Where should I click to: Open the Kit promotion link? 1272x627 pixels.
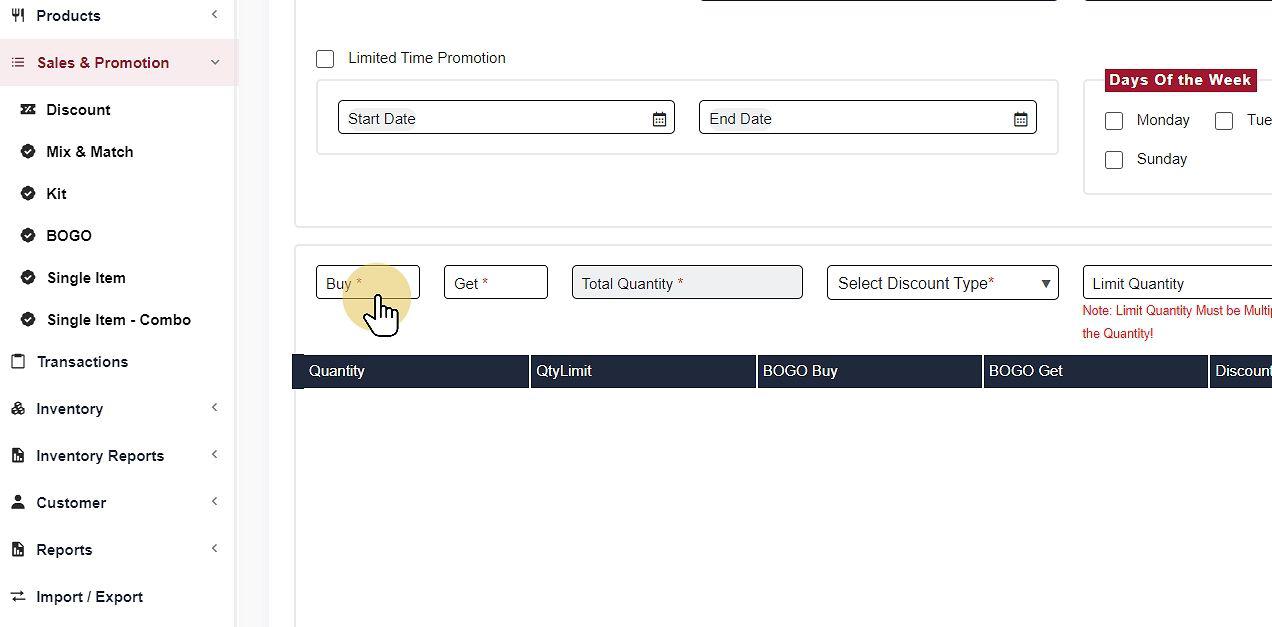tap(56, 194)
